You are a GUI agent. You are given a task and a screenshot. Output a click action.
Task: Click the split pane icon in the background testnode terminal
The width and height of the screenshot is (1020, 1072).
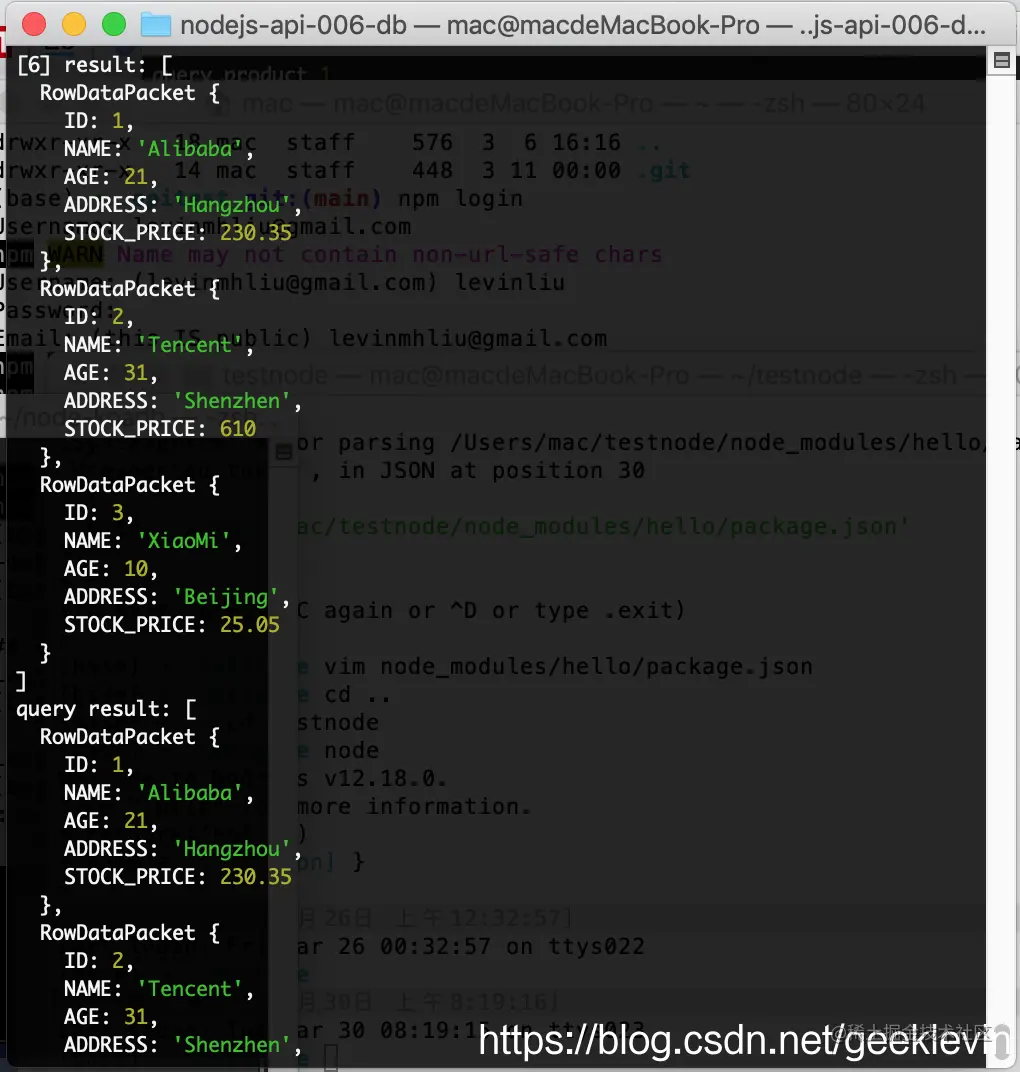[284, 452]
